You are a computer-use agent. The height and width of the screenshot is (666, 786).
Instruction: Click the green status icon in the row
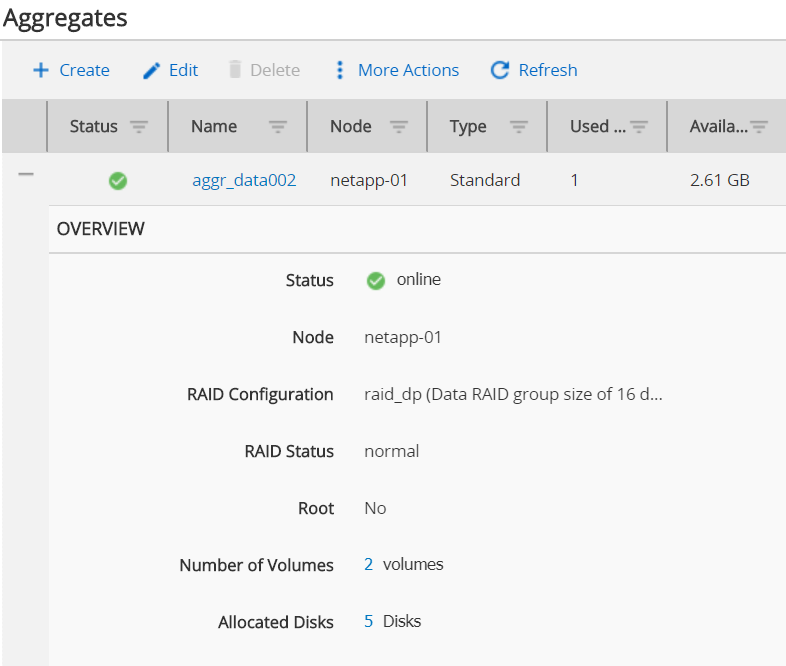(x=118, y=181)
